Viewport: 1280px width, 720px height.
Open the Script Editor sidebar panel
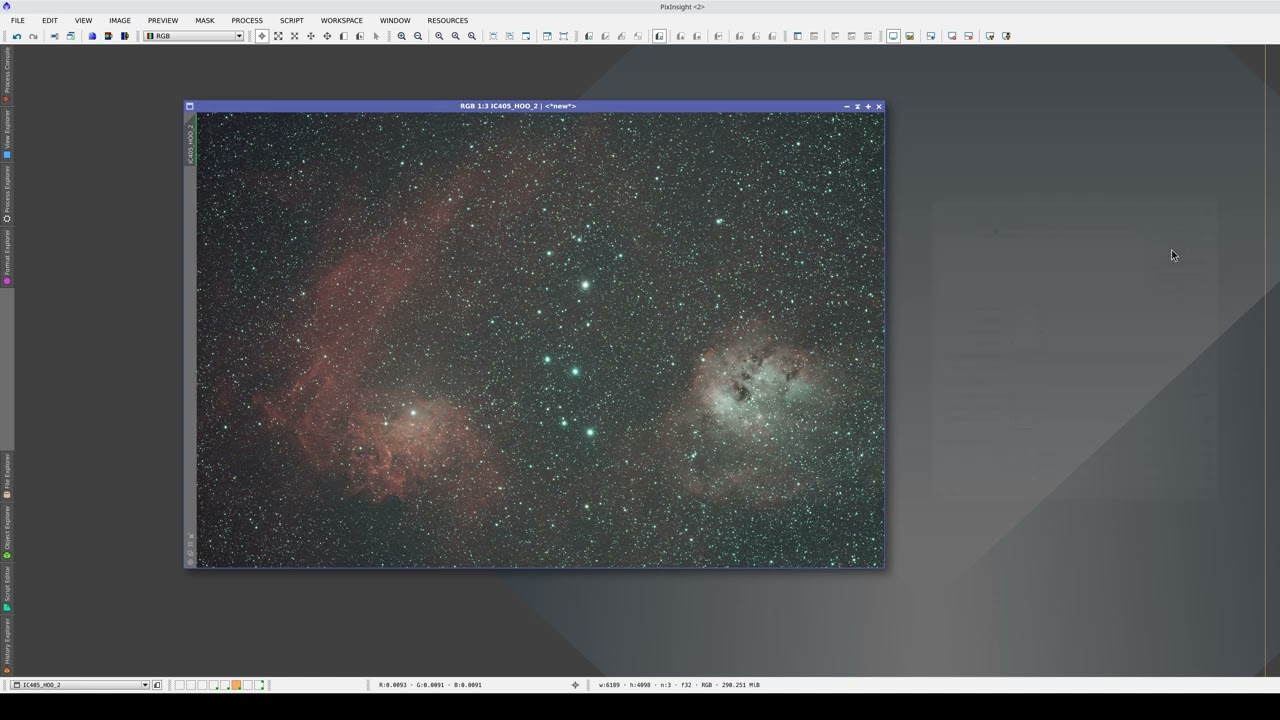(7, 588)
